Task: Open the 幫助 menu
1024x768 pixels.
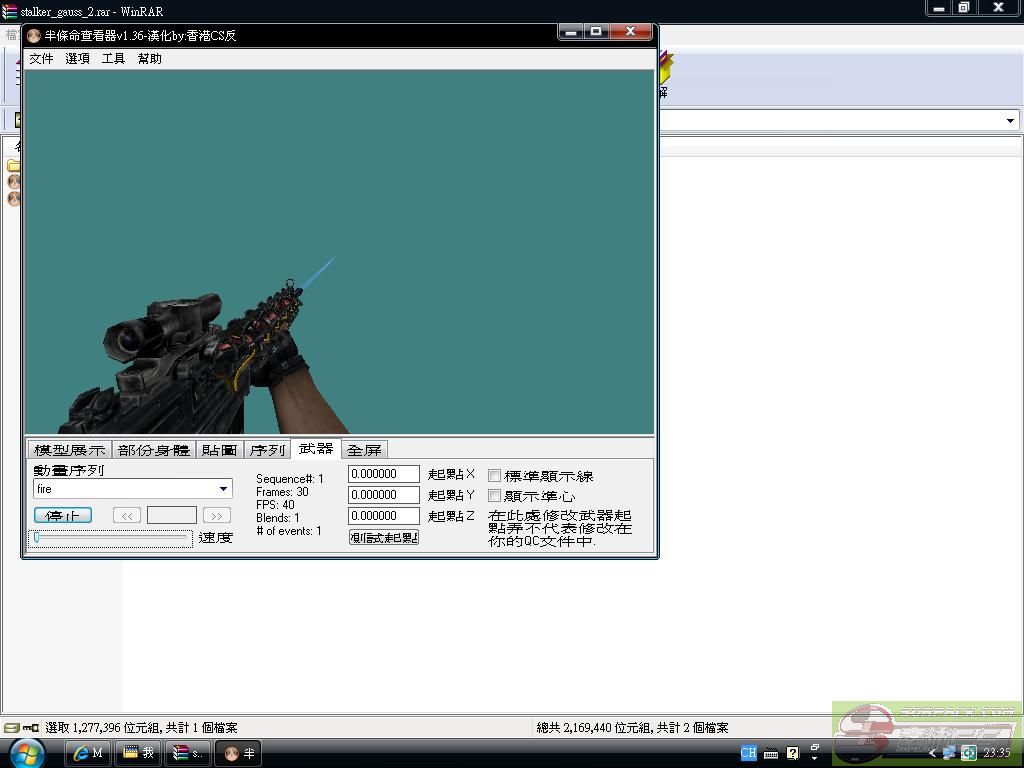Action: pyautogui.click(x=150, y=59)
